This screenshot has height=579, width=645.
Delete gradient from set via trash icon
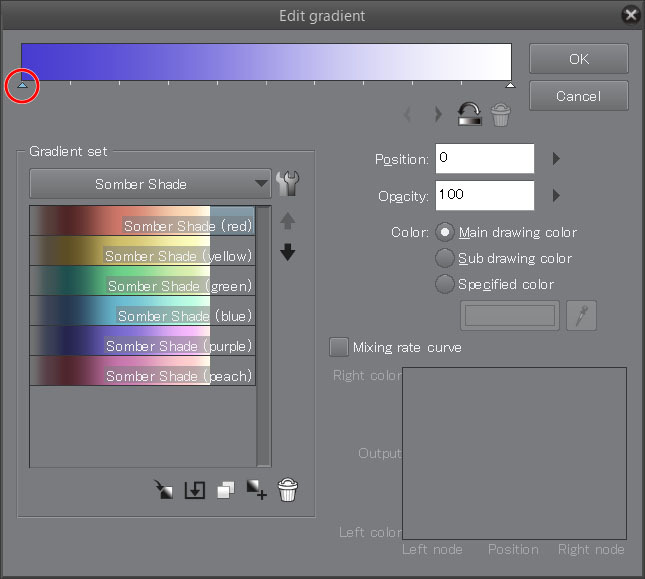point(288,490)
